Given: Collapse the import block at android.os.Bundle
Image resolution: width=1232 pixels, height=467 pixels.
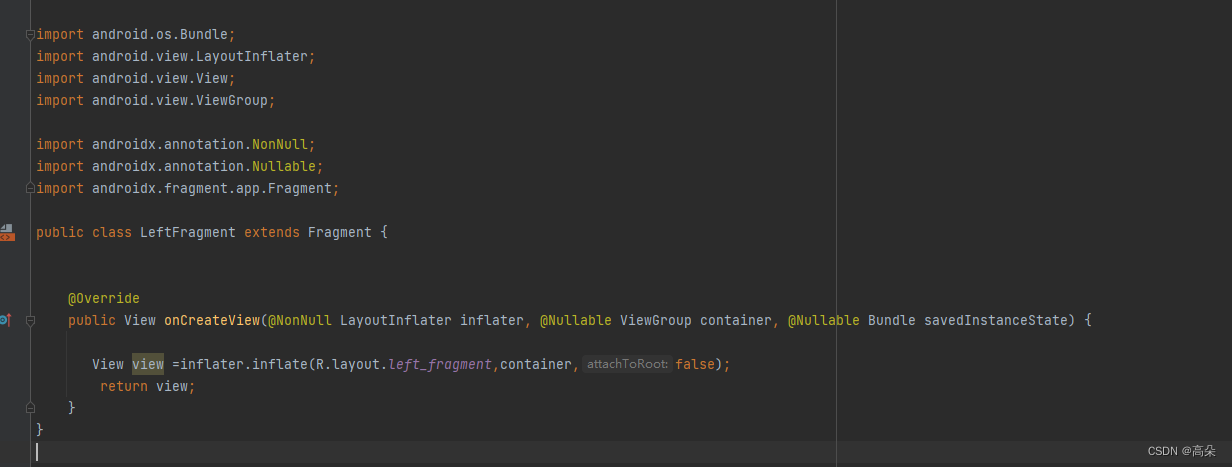Looking at the screenshot, I should 30,35.
